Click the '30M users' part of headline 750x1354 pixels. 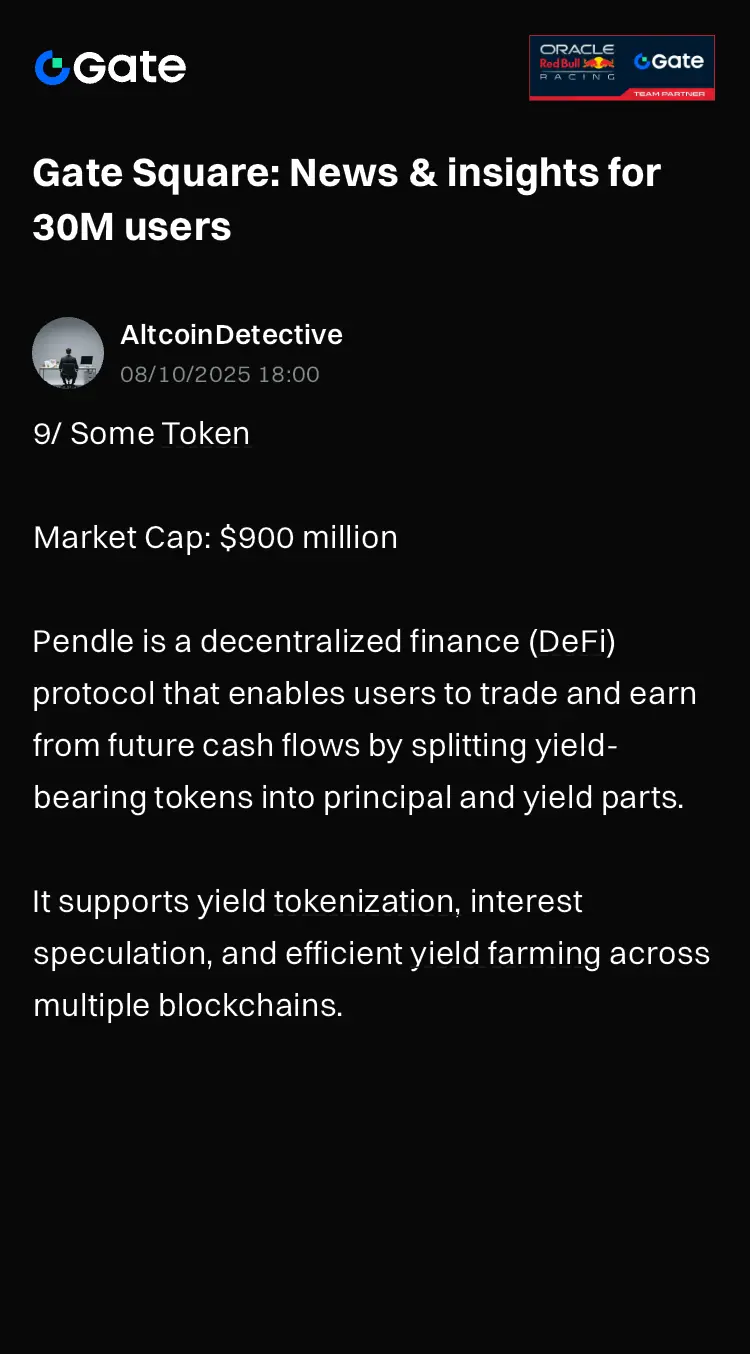[x=132, y=227]
